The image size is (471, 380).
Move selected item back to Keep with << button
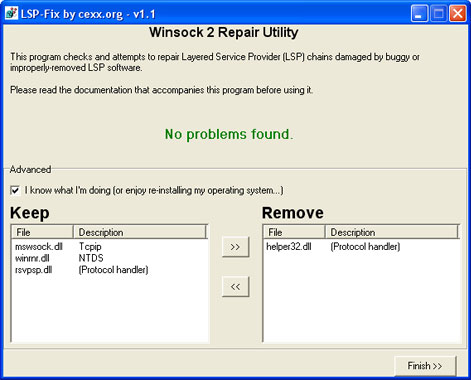[x=235, y=286]
